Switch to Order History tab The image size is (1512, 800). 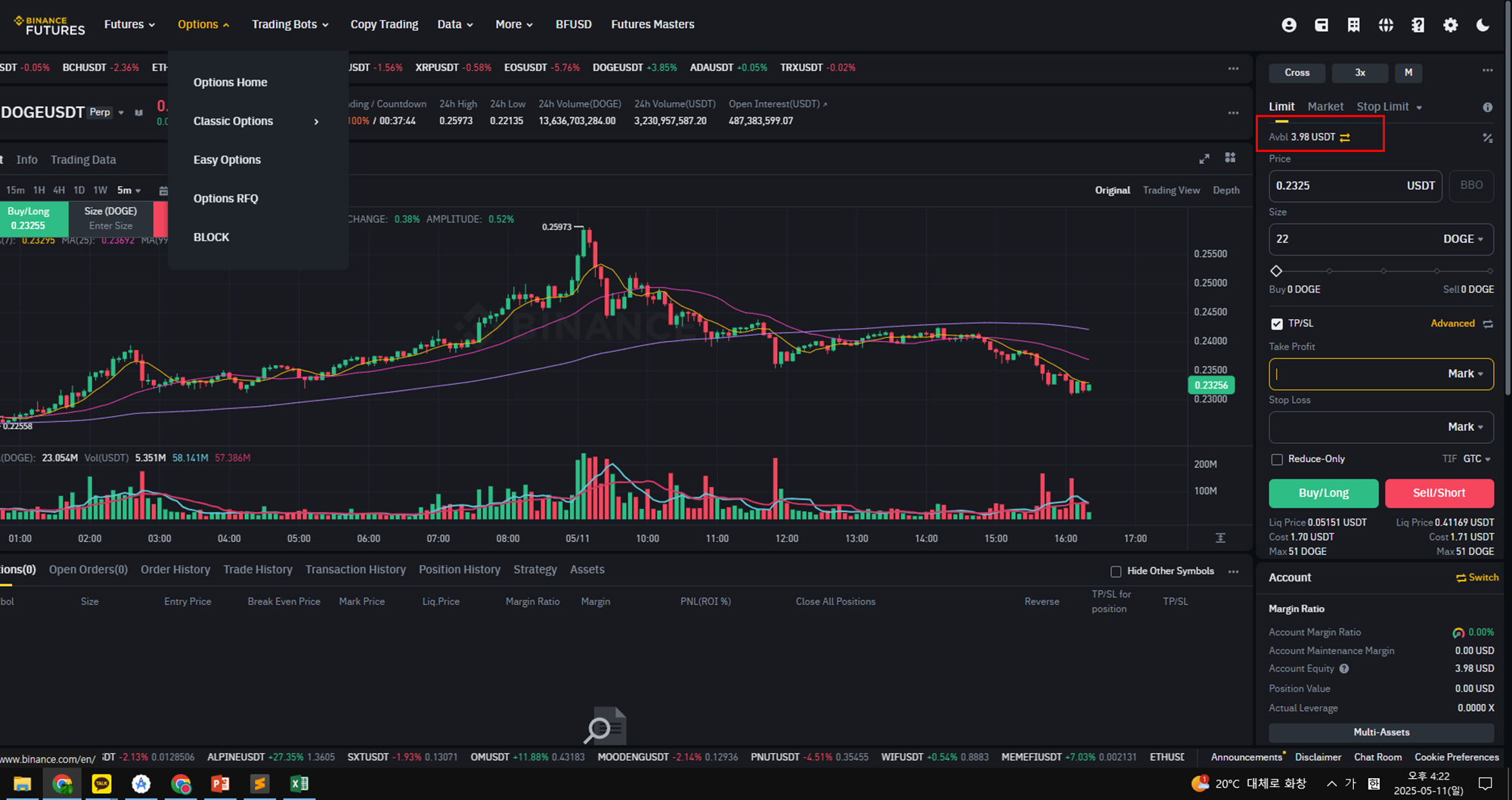tap(175, 570)
